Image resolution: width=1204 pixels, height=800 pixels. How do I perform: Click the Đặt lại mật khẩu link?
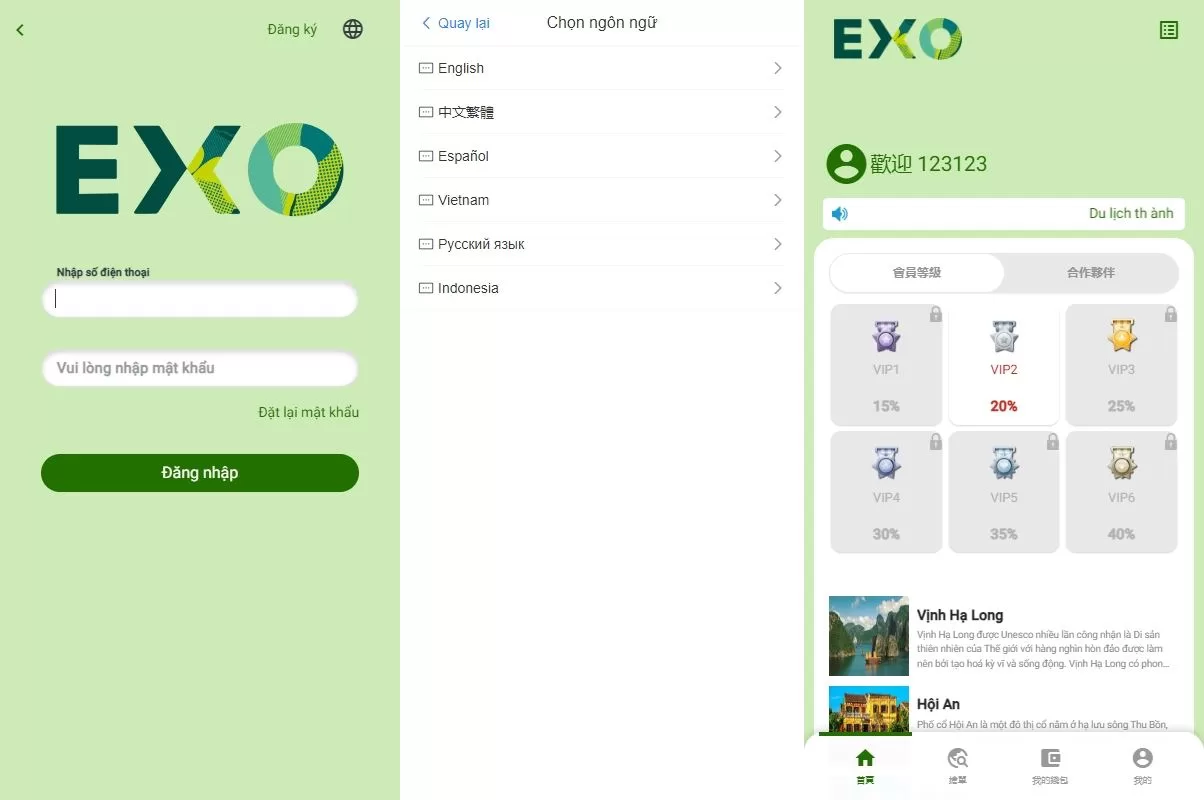(x=308, y=412)
